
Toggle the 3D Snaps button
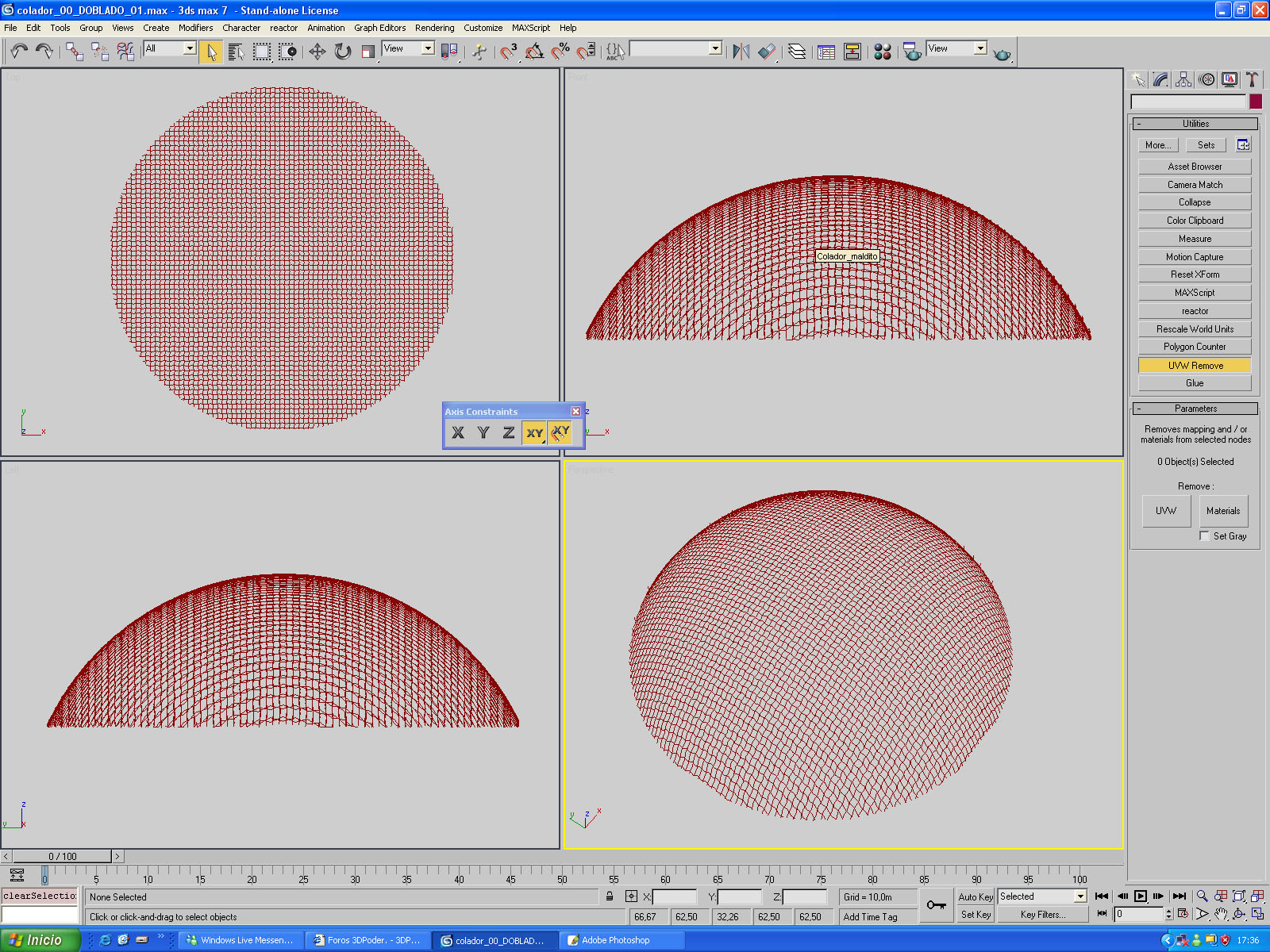click(x=509, y=52)
